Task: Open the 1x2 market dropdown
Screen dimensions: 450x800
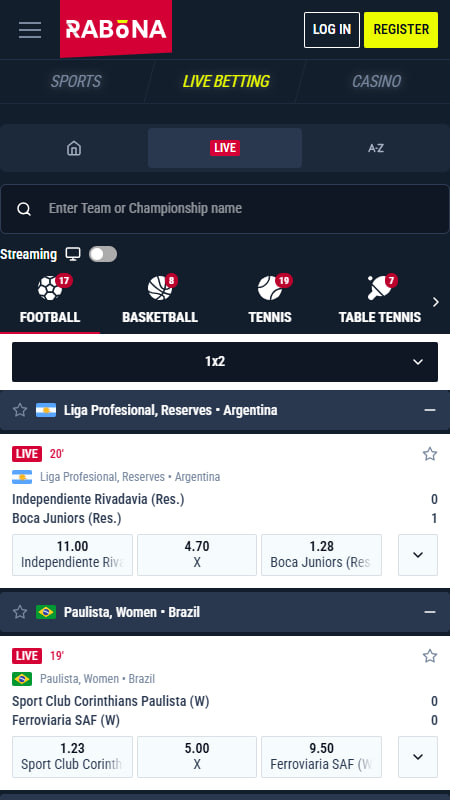Action: click(x=225, y=362)
